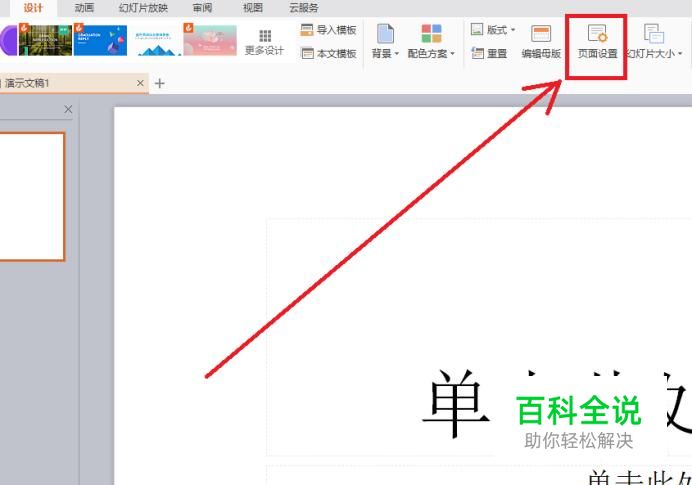Screen dimensions: 692x485
Task: Open 编辑母版 slide master
Action: tap(541, 42)
